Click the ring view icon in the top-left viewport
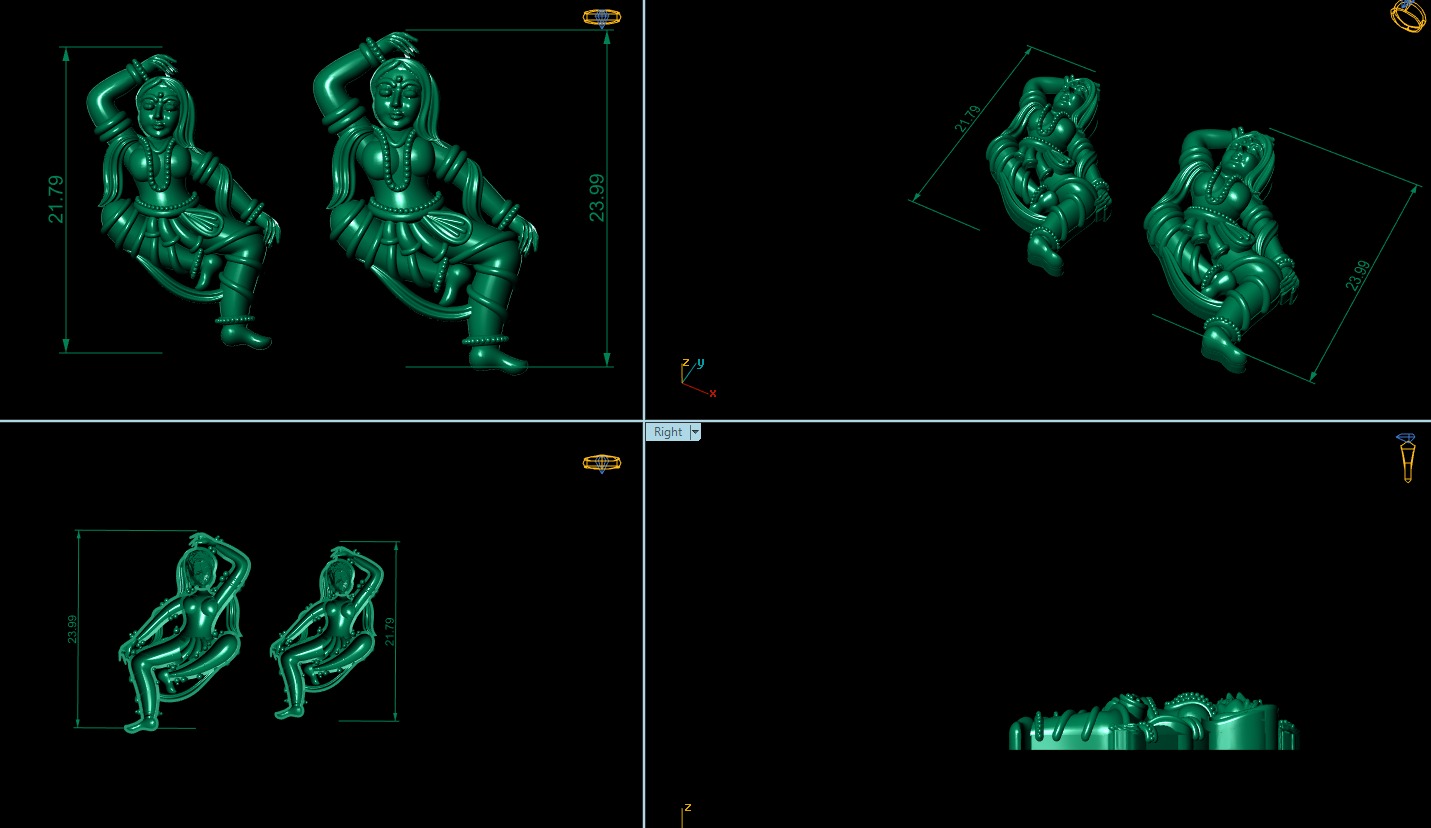Image resolution: width=1431 pixels, height=828 pixels. (x=602, y=17)
